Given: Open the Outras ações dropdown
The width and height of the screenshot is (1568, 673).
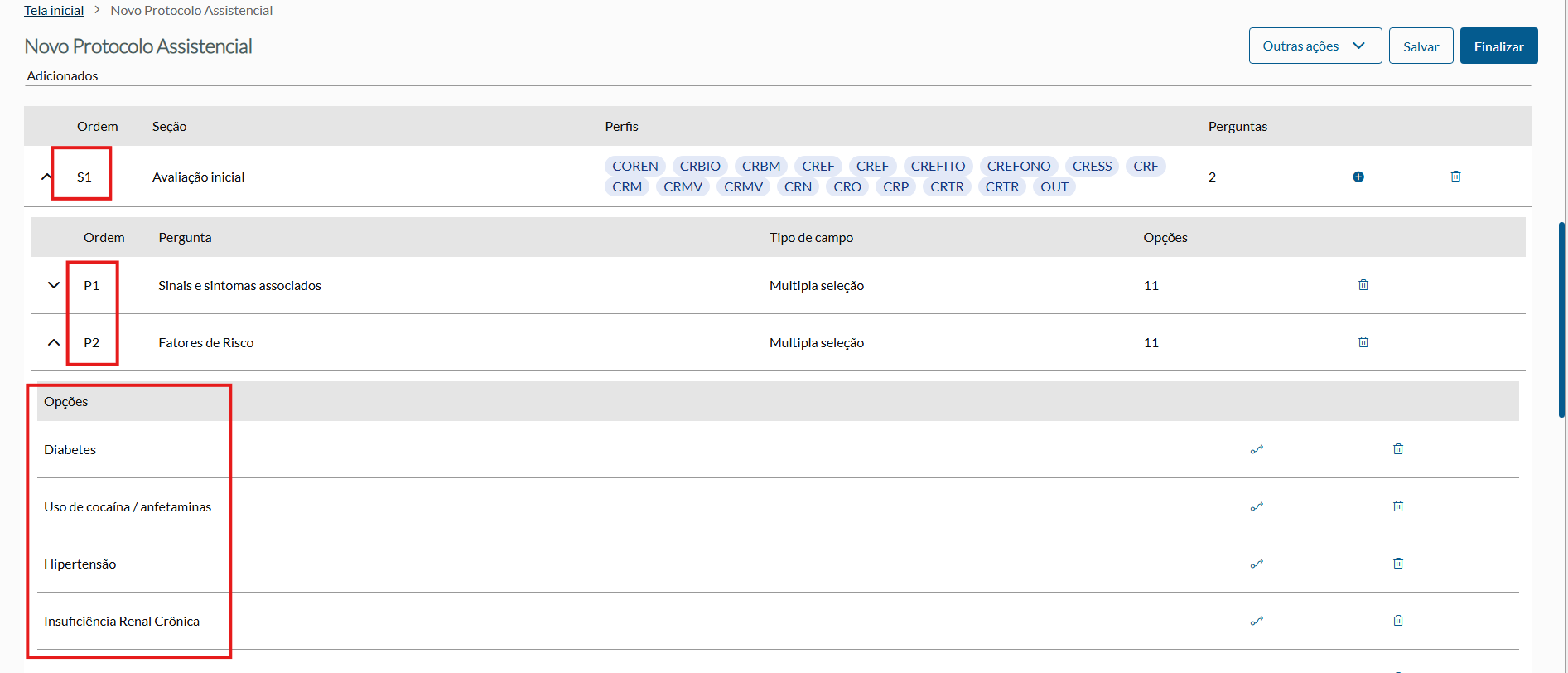Looking at the screenshot, I should coord(1315,46).
